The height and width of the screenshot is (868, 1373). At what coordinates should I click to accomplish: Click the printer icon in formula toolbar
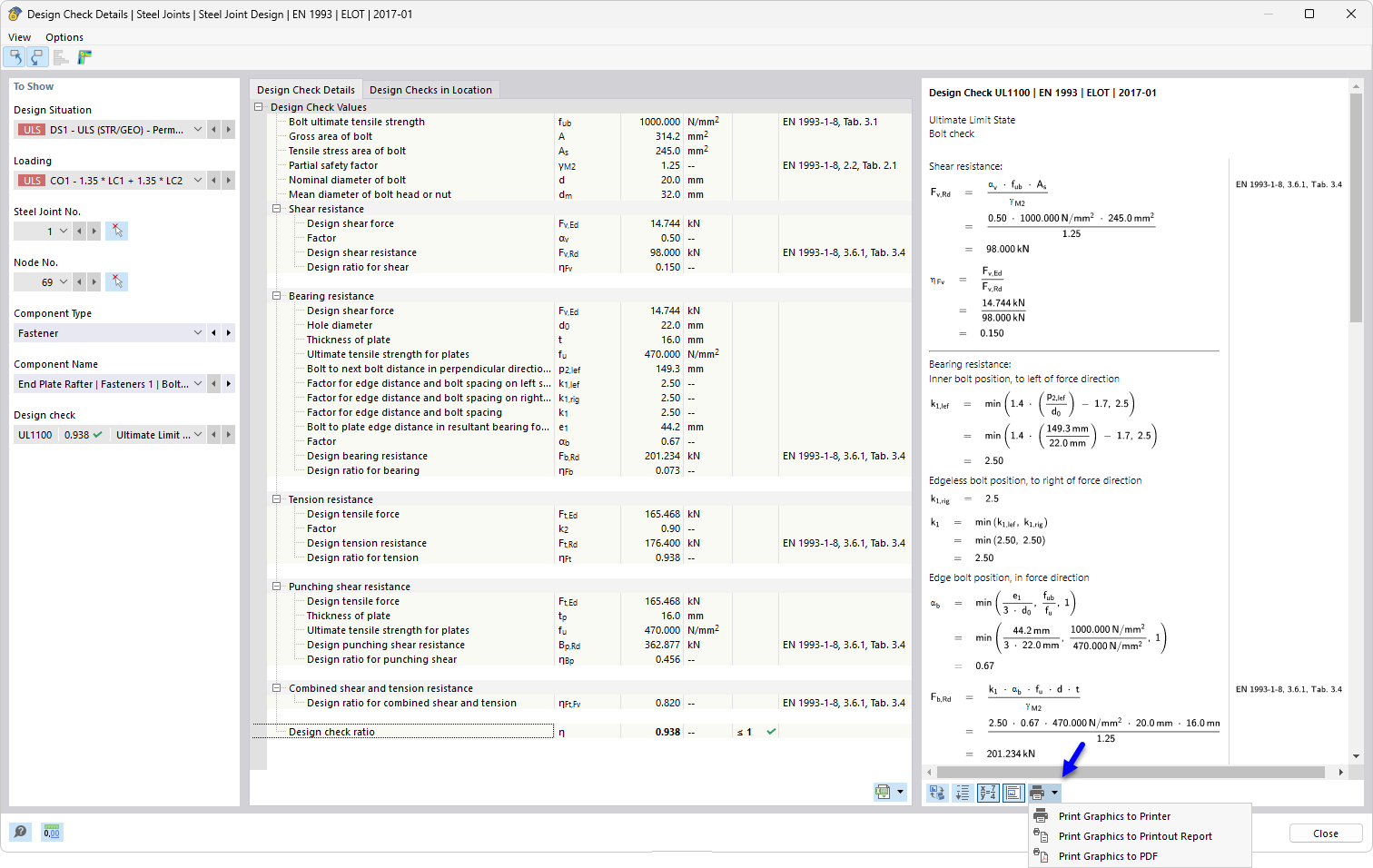[1038, 793]
